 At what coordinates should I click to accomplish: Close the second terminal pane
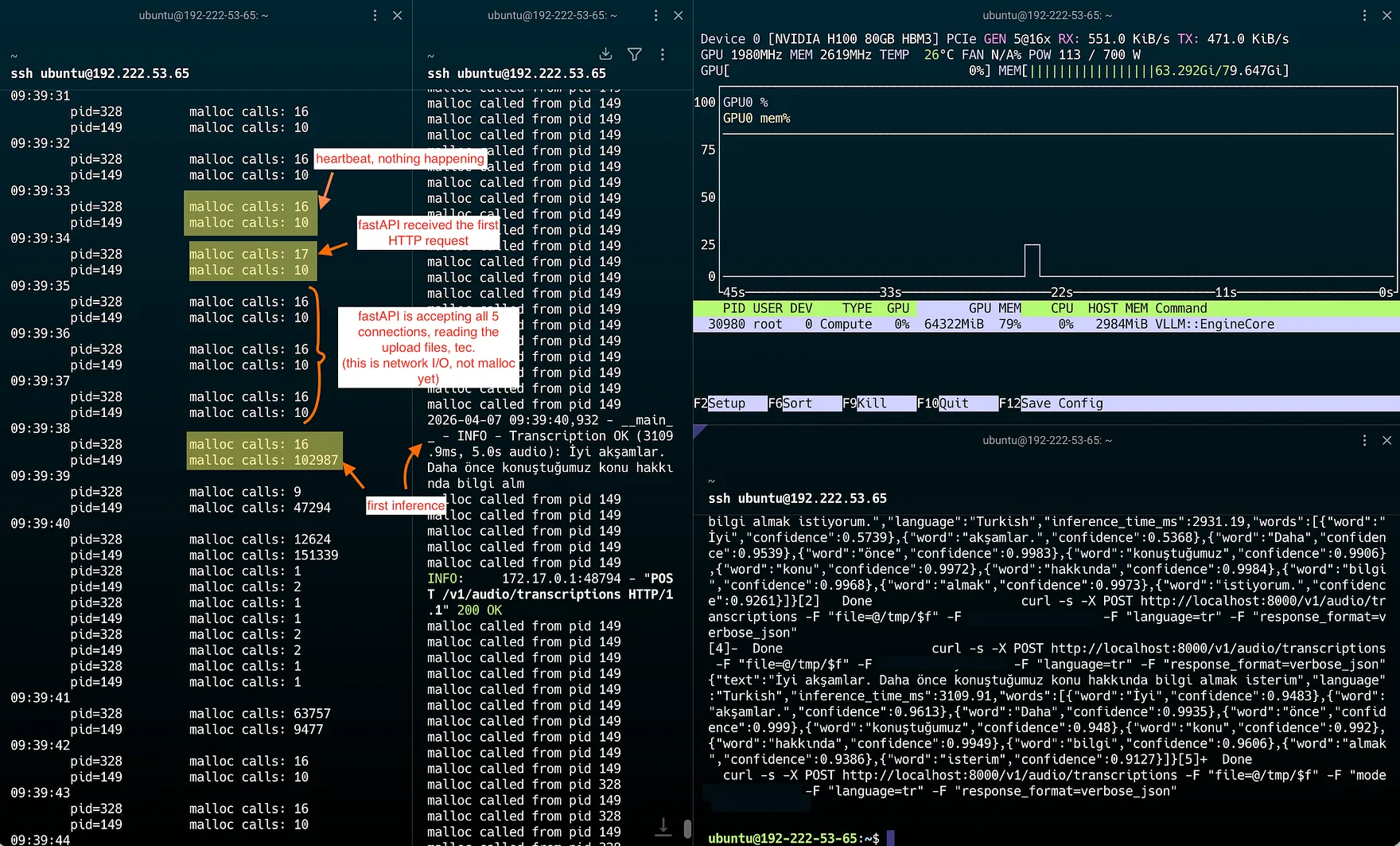(x=678, y=15)
